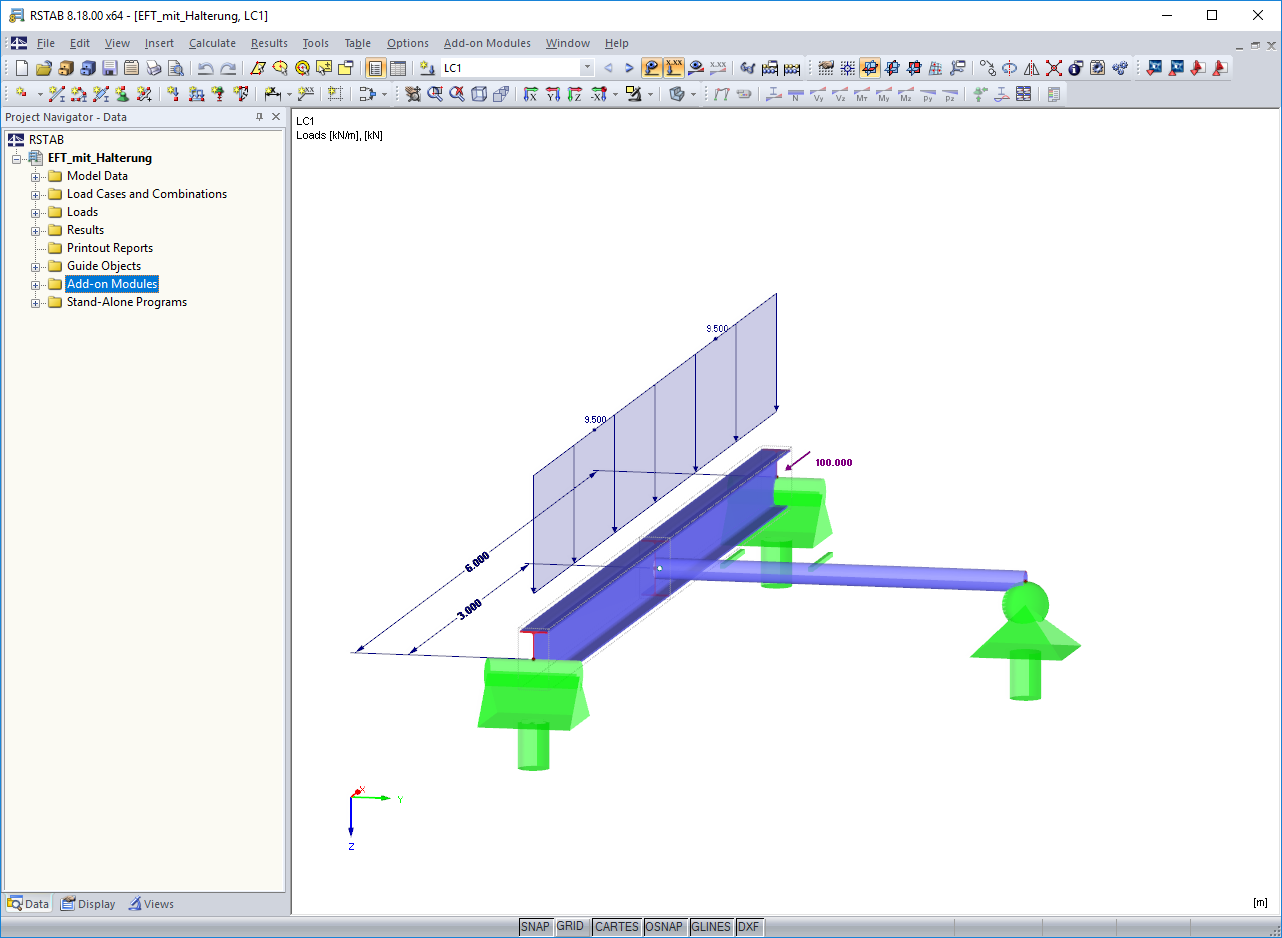Click the torsional moment MT result icon

862,94
